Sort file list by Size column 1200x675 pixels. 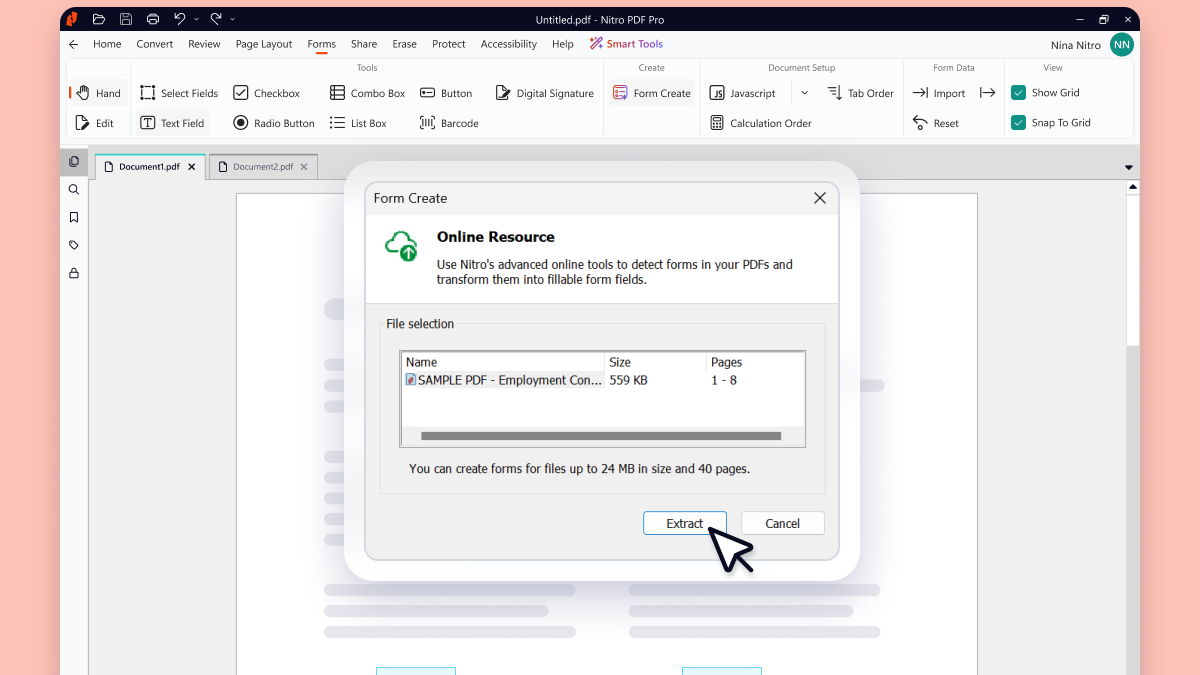pos(656,362)
